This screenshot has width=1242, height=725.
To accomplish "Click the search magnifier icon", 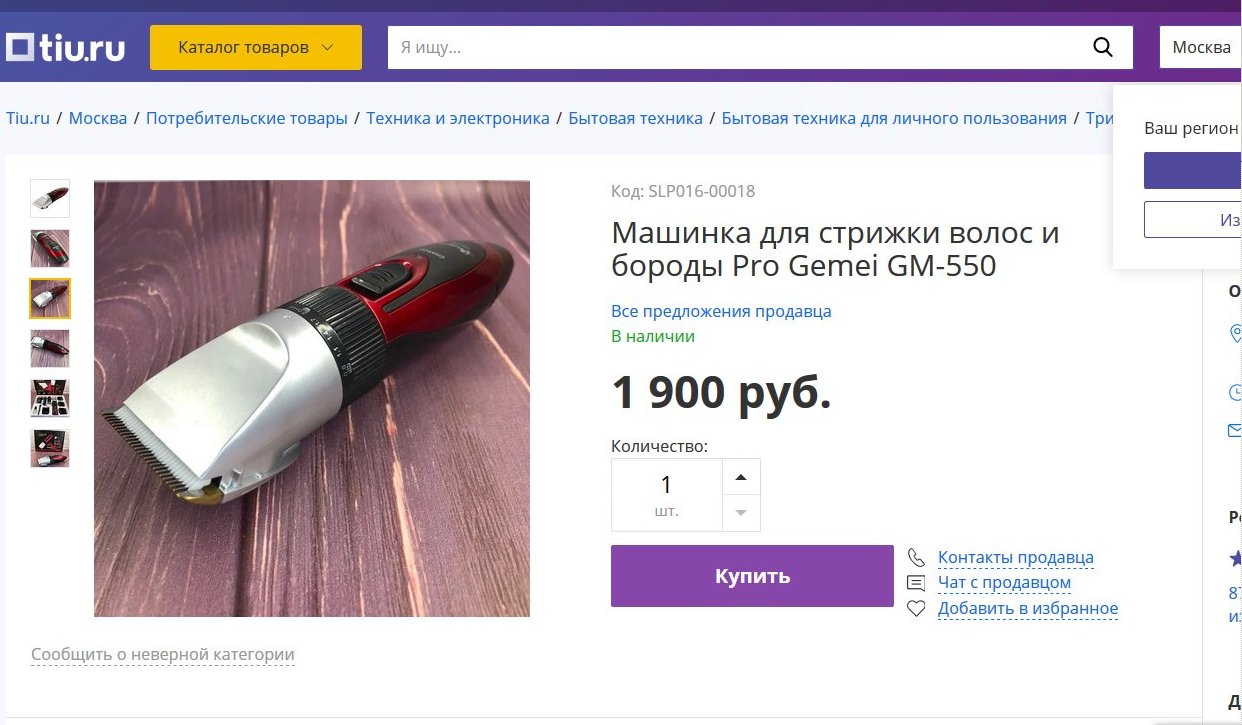I will [1102, 47].
